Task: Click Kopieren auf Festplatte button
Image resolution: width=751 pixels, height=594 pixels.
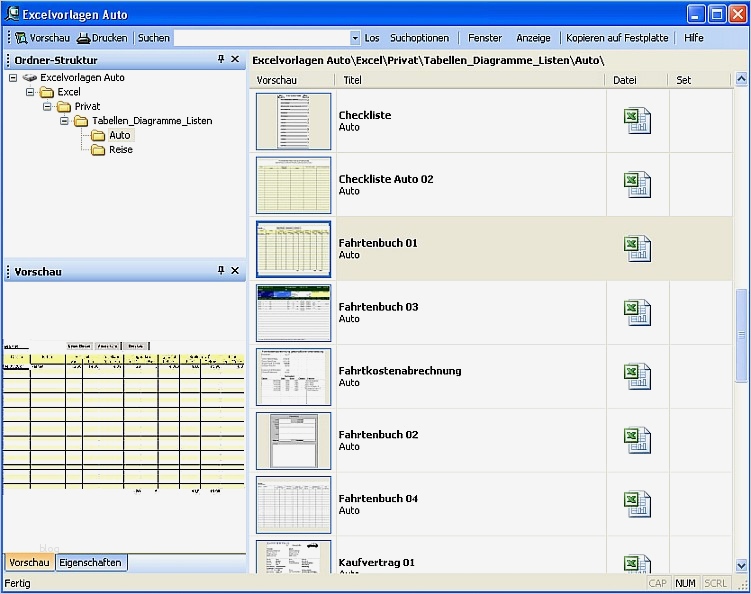Action: (x=618, y=38)
